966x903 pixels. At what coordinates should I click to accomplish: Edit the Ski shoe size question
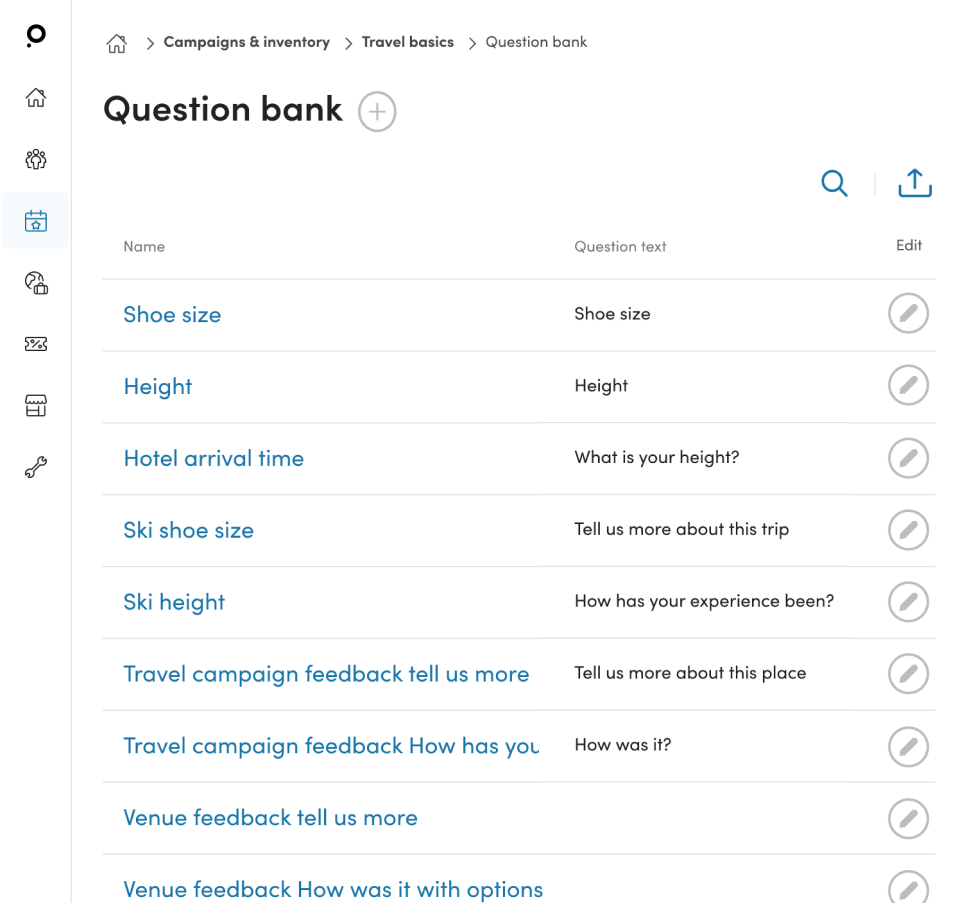click(x=908, y=530)
